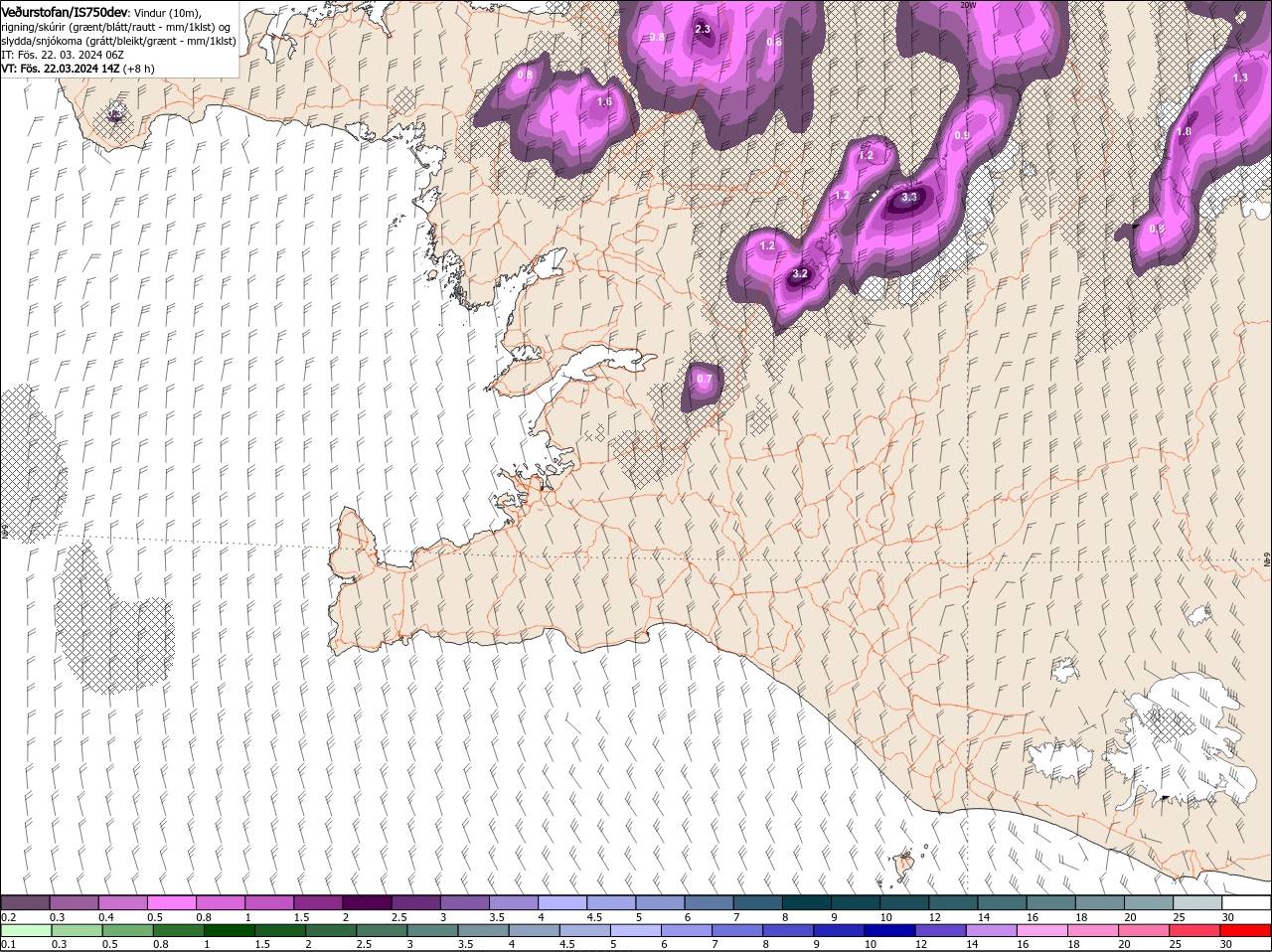Click the Veðurstofan/IS750dev title text

[x=65, y=12]
